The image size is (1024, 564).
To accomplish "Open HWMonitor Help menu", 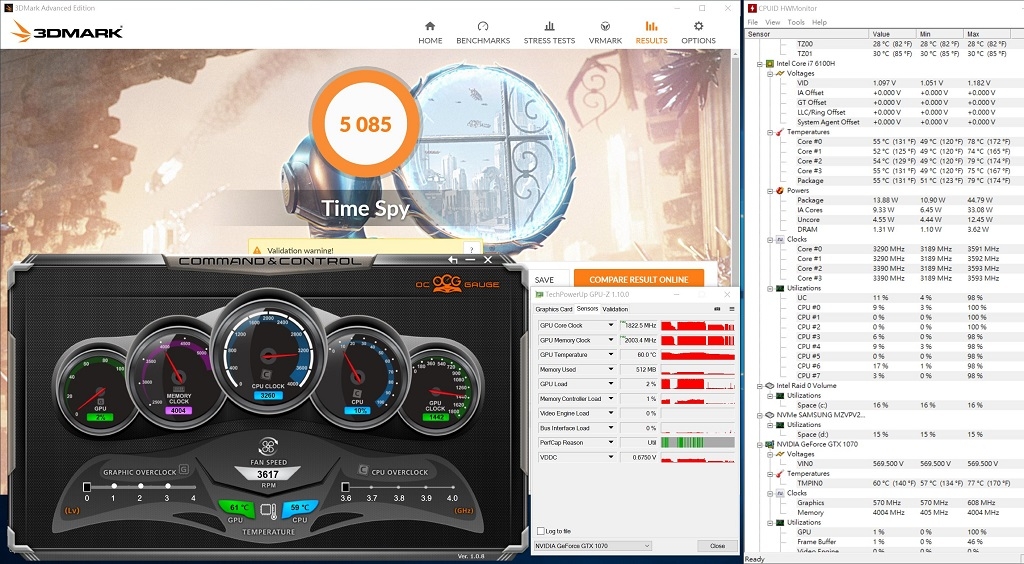I will coord(819,22).
